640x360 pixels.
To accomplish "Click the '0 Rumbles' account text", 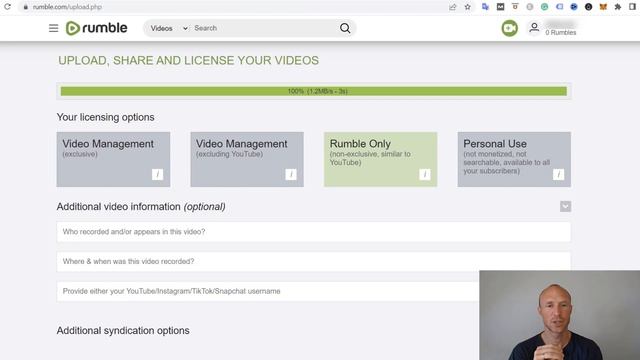I will pyautogui.click(x=561, y=33).
